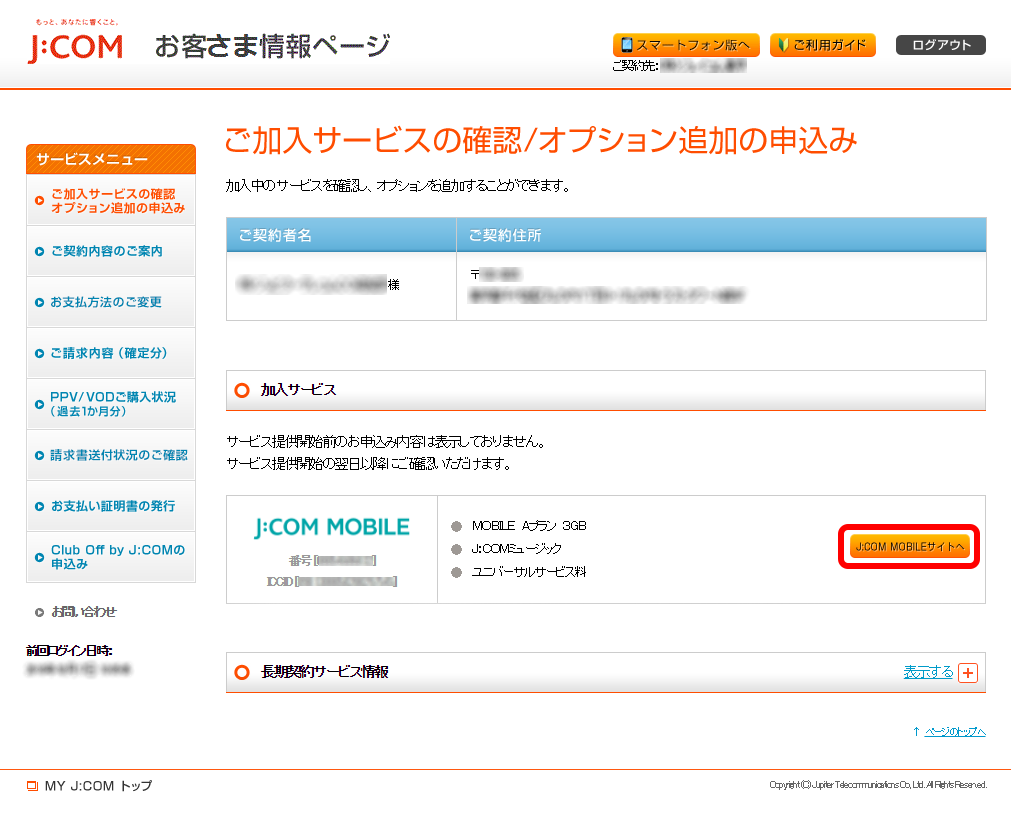Image resolution: width=1011 pixels, height=840 pixels.
Task: Open お支払い証明書の発行 menu item
Action: (x=111, y=506)
